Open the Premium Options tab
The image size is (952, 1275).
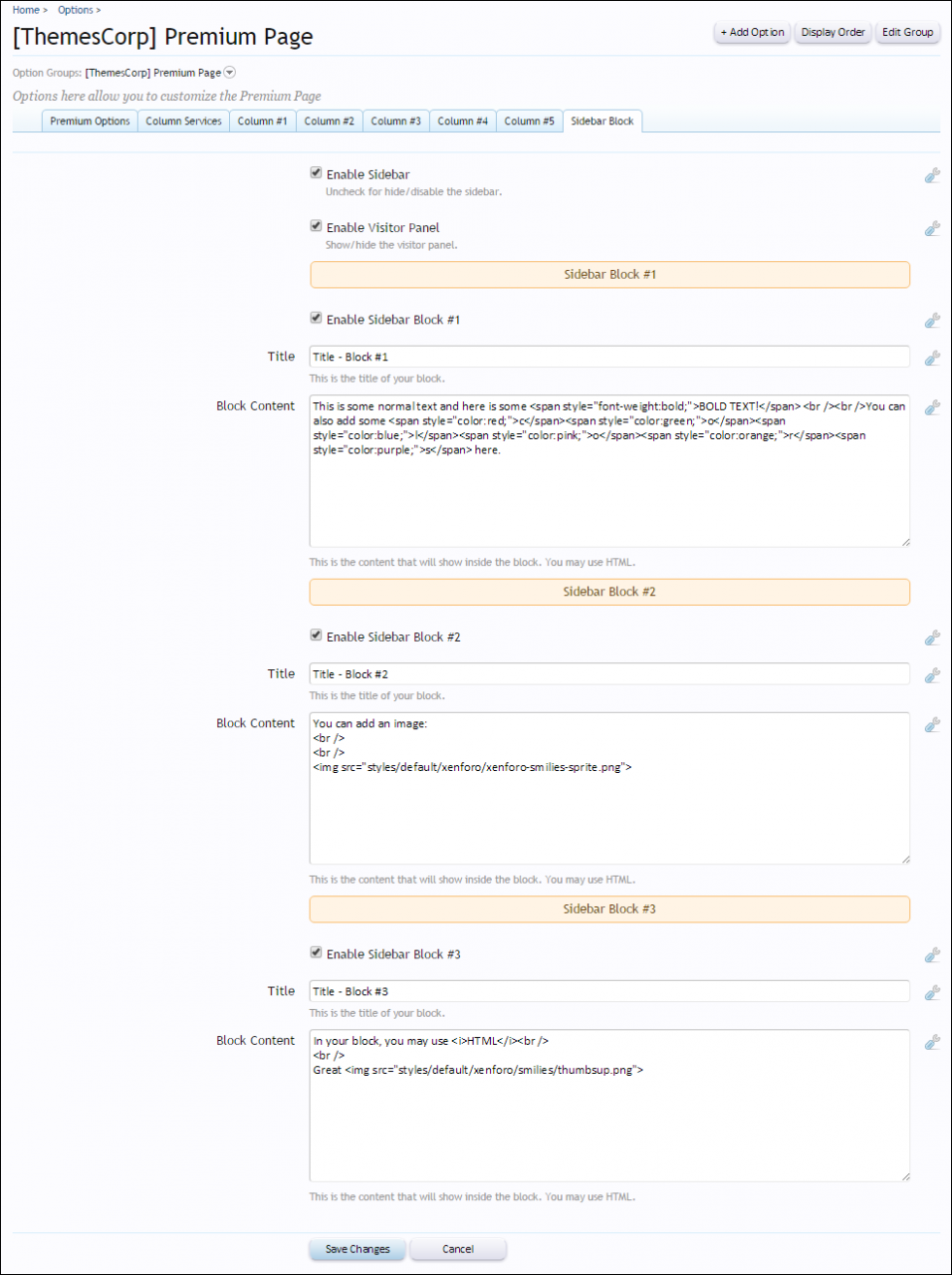pos(90,122)
